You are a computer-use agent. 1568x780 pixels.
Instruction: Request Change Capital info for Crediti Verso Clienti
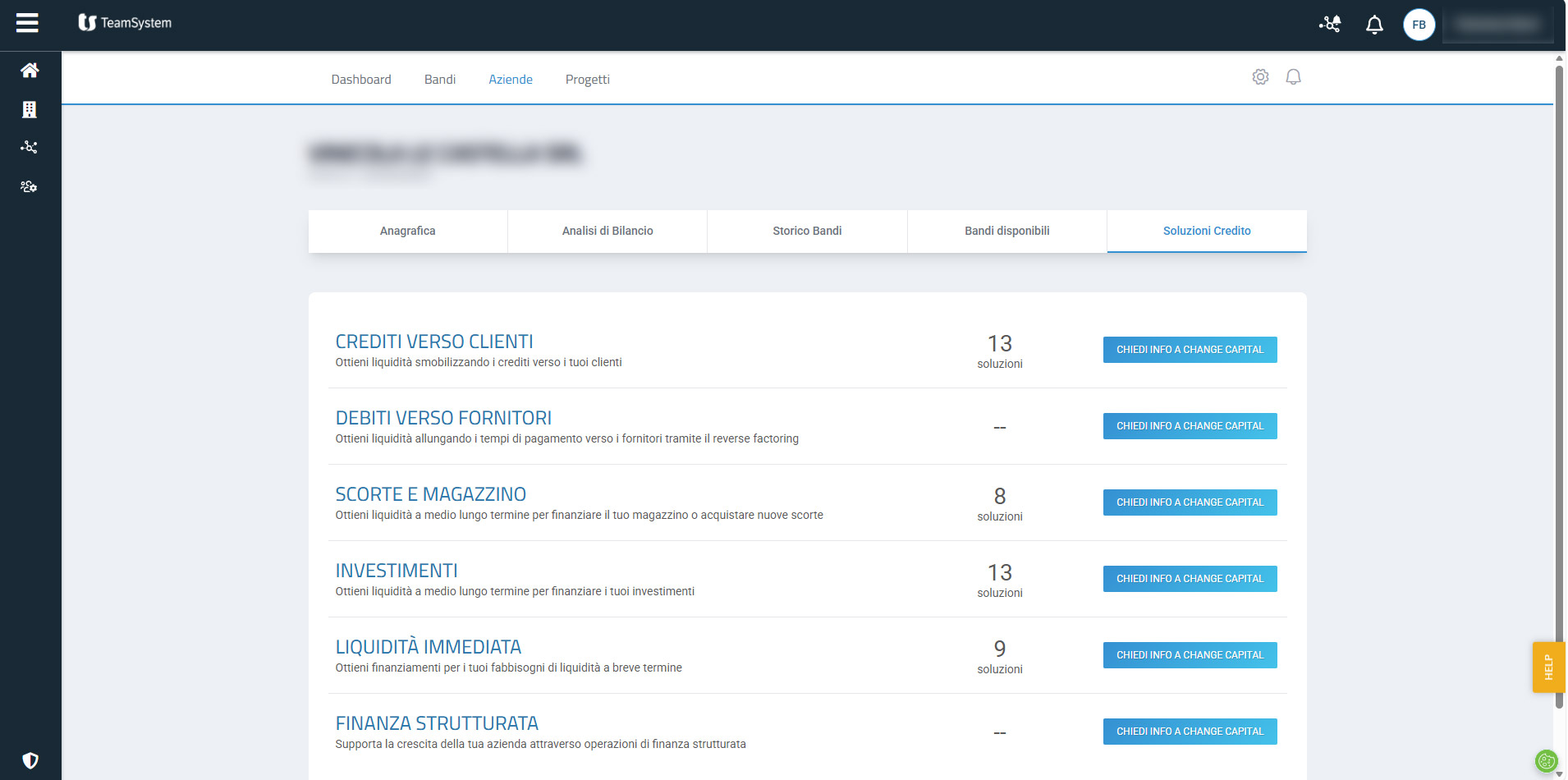click(1190, 350)
